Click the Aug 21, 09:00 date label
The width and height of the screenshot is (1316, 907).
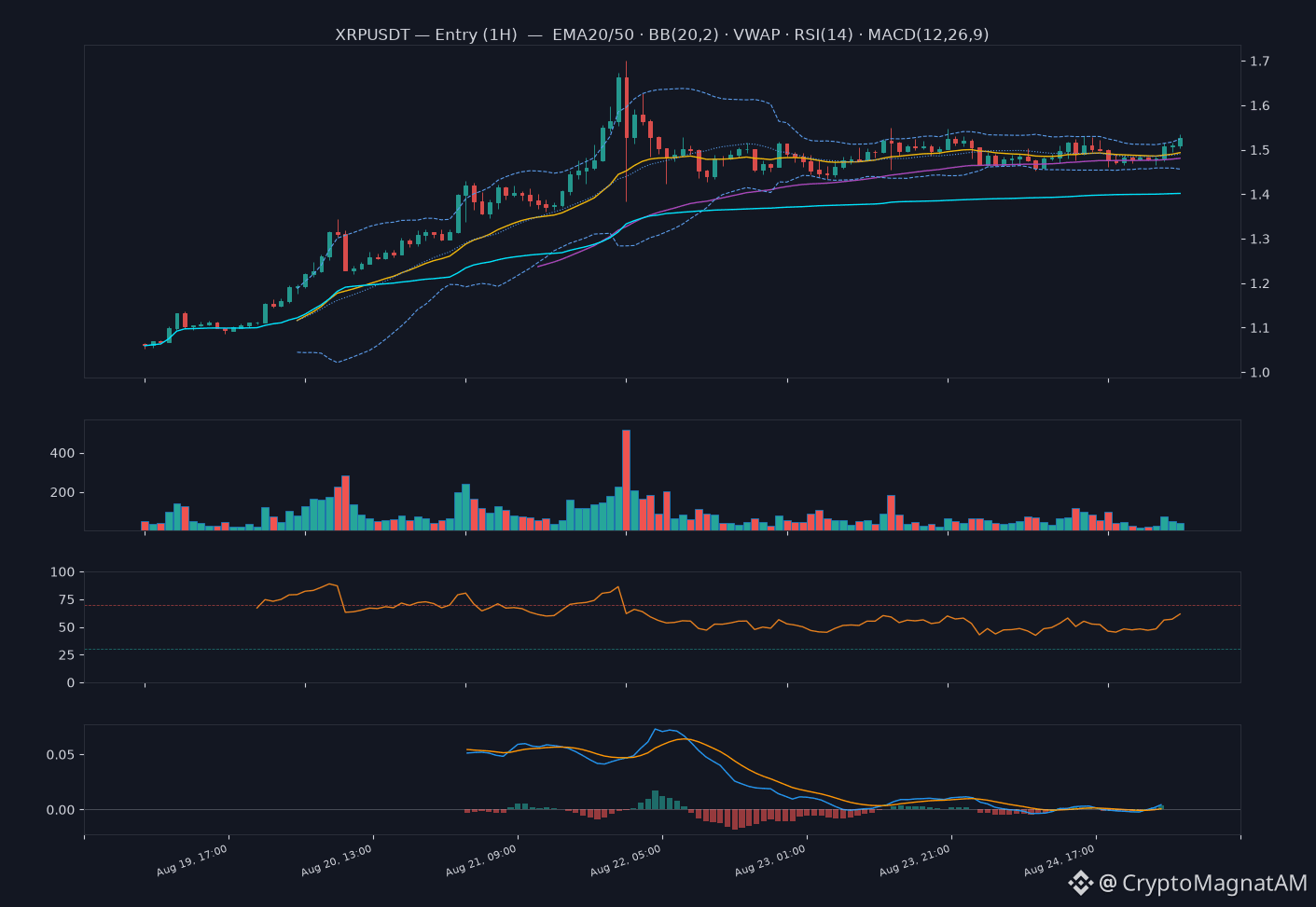coord(481,861)
